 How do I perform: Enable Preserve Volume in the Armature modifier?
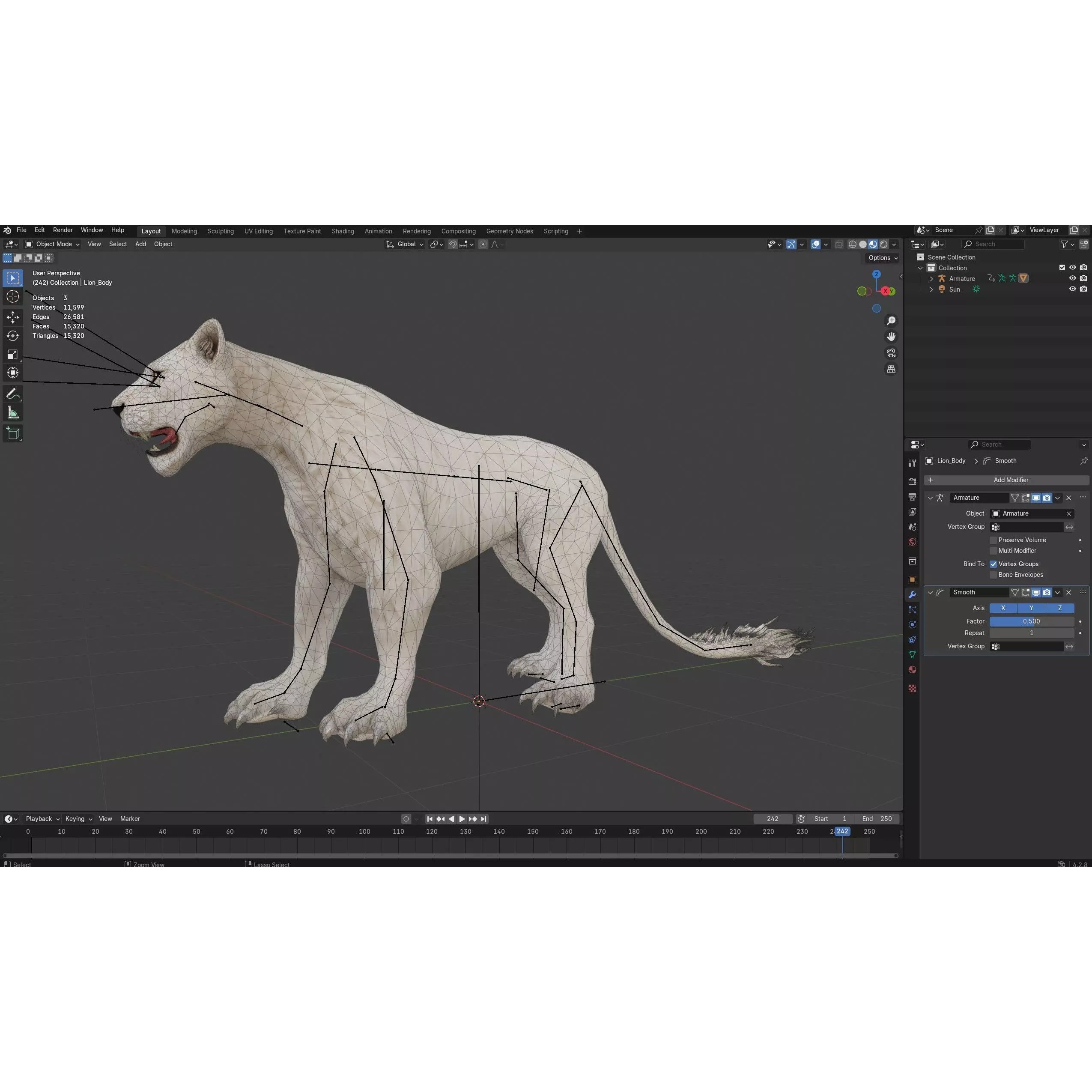coord(993,540)
